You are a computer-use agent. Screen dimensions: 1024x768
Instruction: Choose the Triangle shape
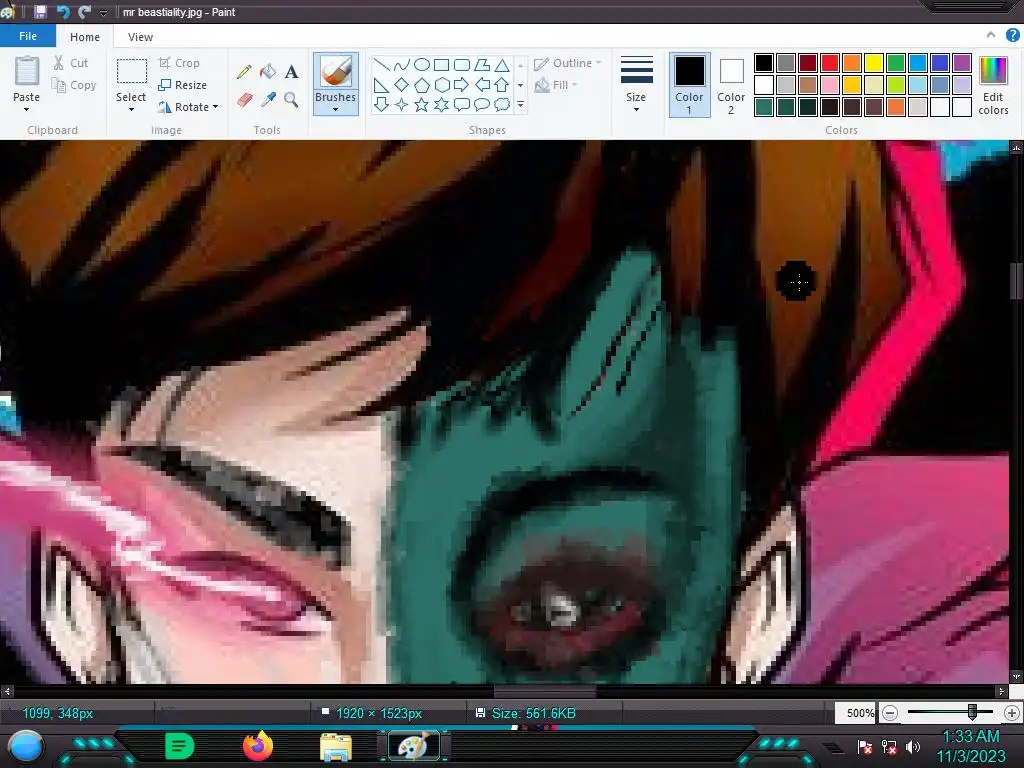point(502,65)
